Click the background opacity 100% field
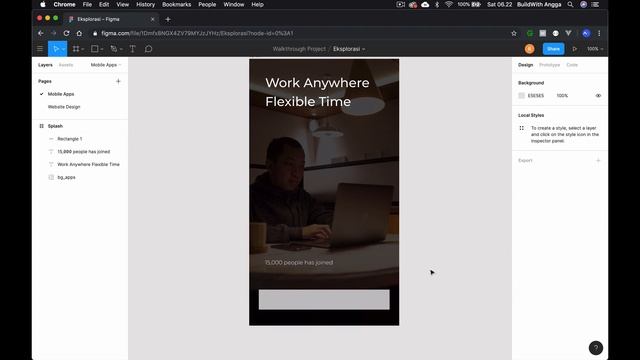 coord(562,96)
